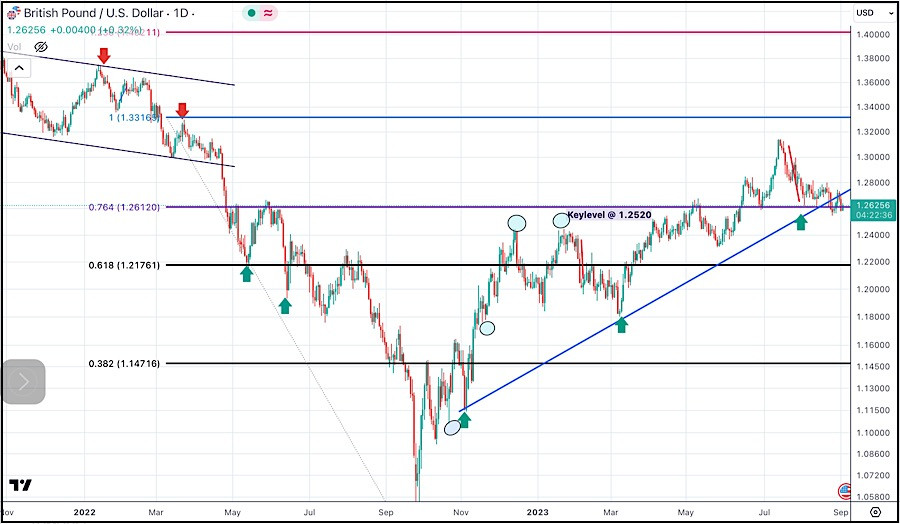Screen dimensions: 900x524
Task: Click the last price value 1.26256 in header
Action: click(28, 29)
